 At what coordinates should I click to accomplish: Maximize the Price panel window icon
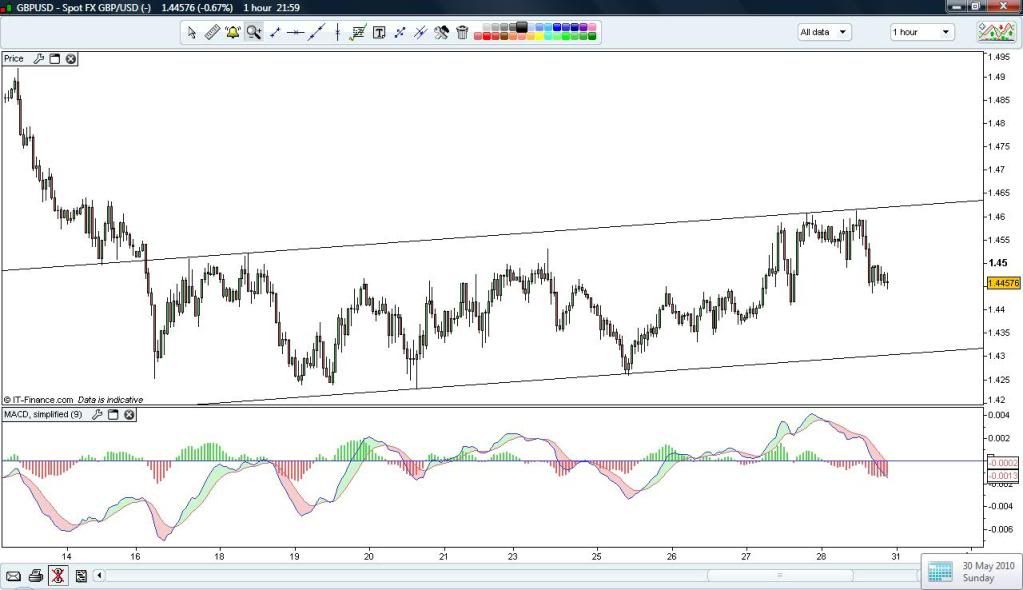[55, 59]
